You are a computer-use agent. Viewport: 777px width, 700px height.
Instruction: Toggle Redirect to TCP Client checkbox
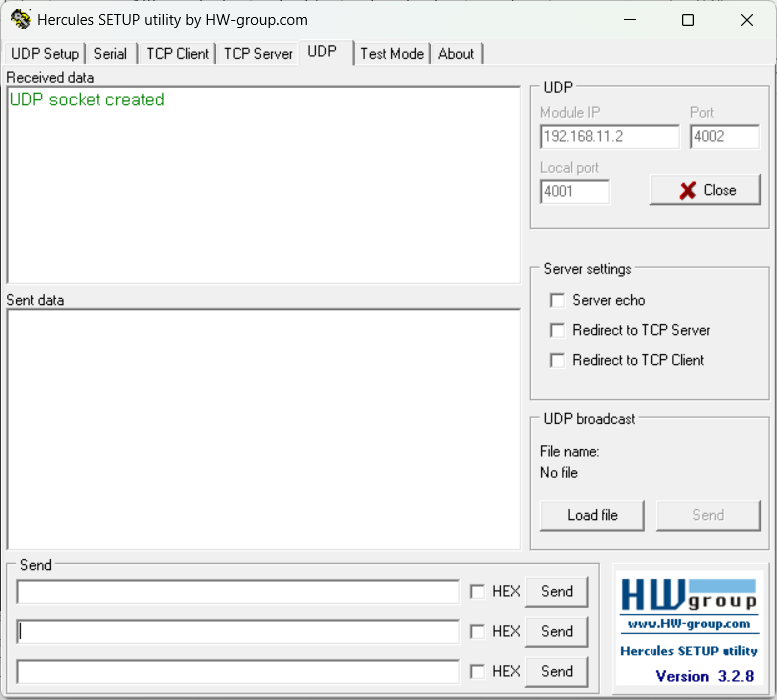[557, 360]
